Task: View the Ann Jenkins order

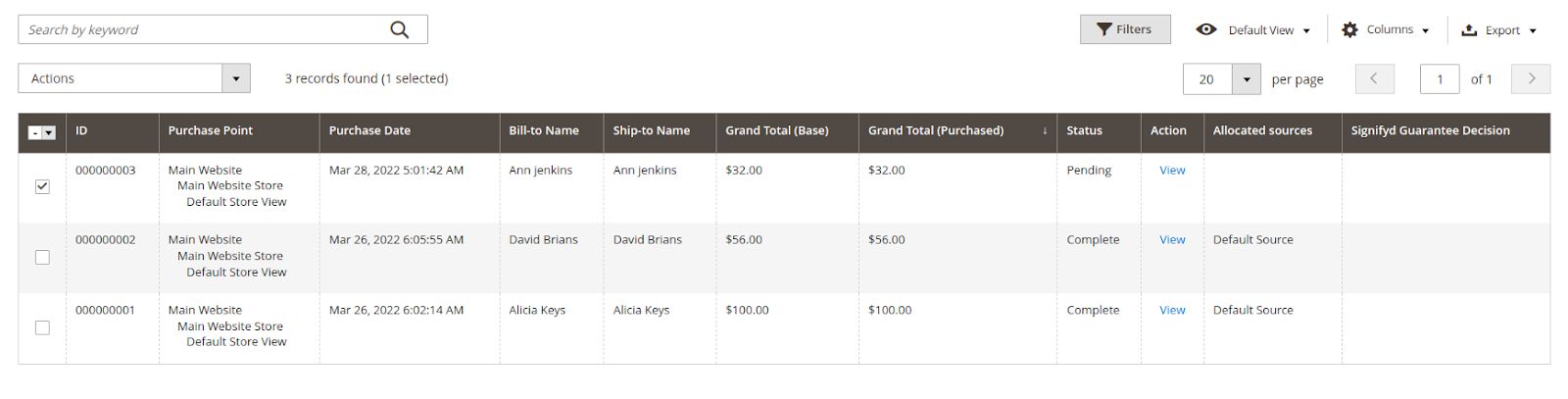Action: tap(1172, 170)
